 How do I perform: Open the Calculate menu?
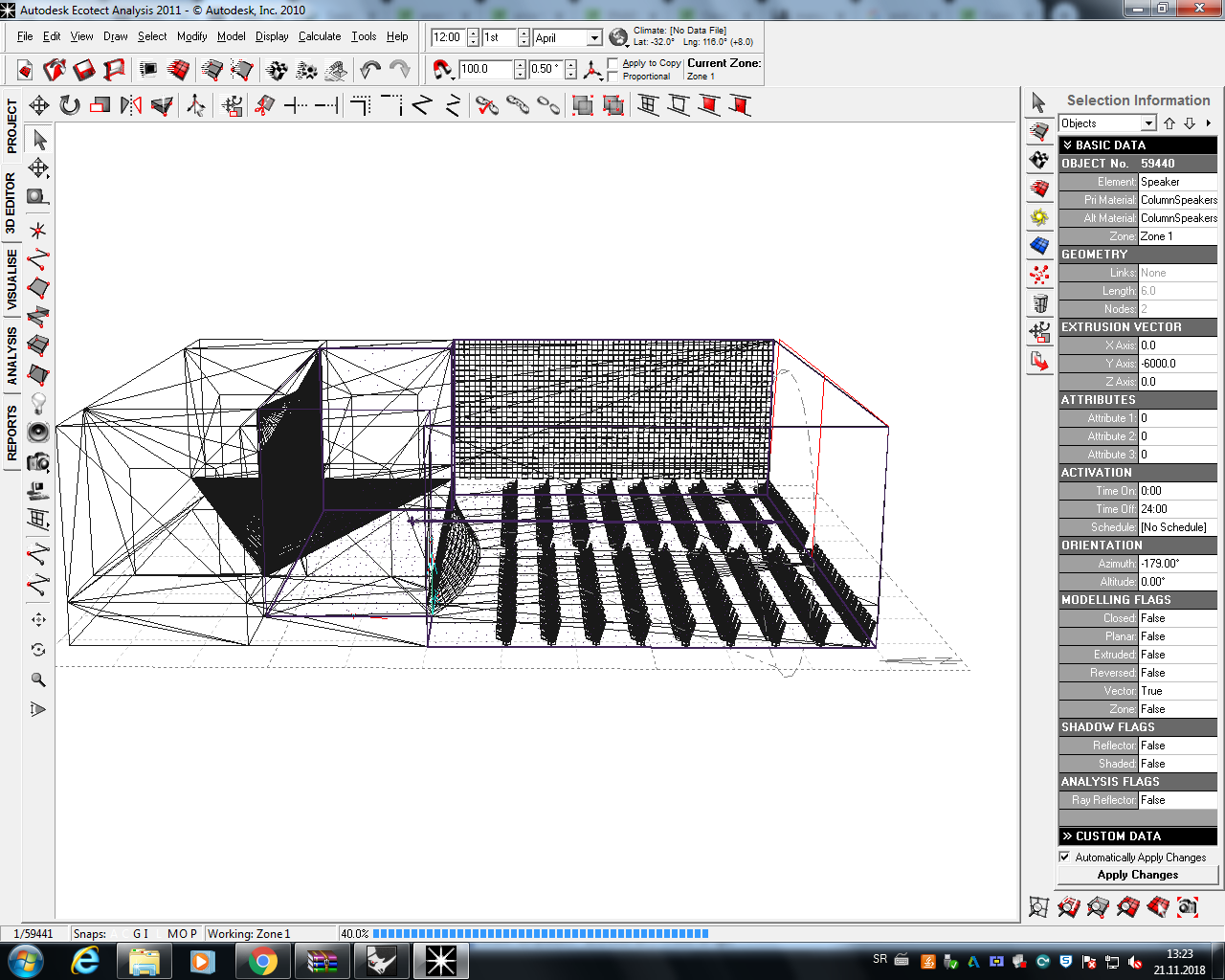(x=320, y=36)
